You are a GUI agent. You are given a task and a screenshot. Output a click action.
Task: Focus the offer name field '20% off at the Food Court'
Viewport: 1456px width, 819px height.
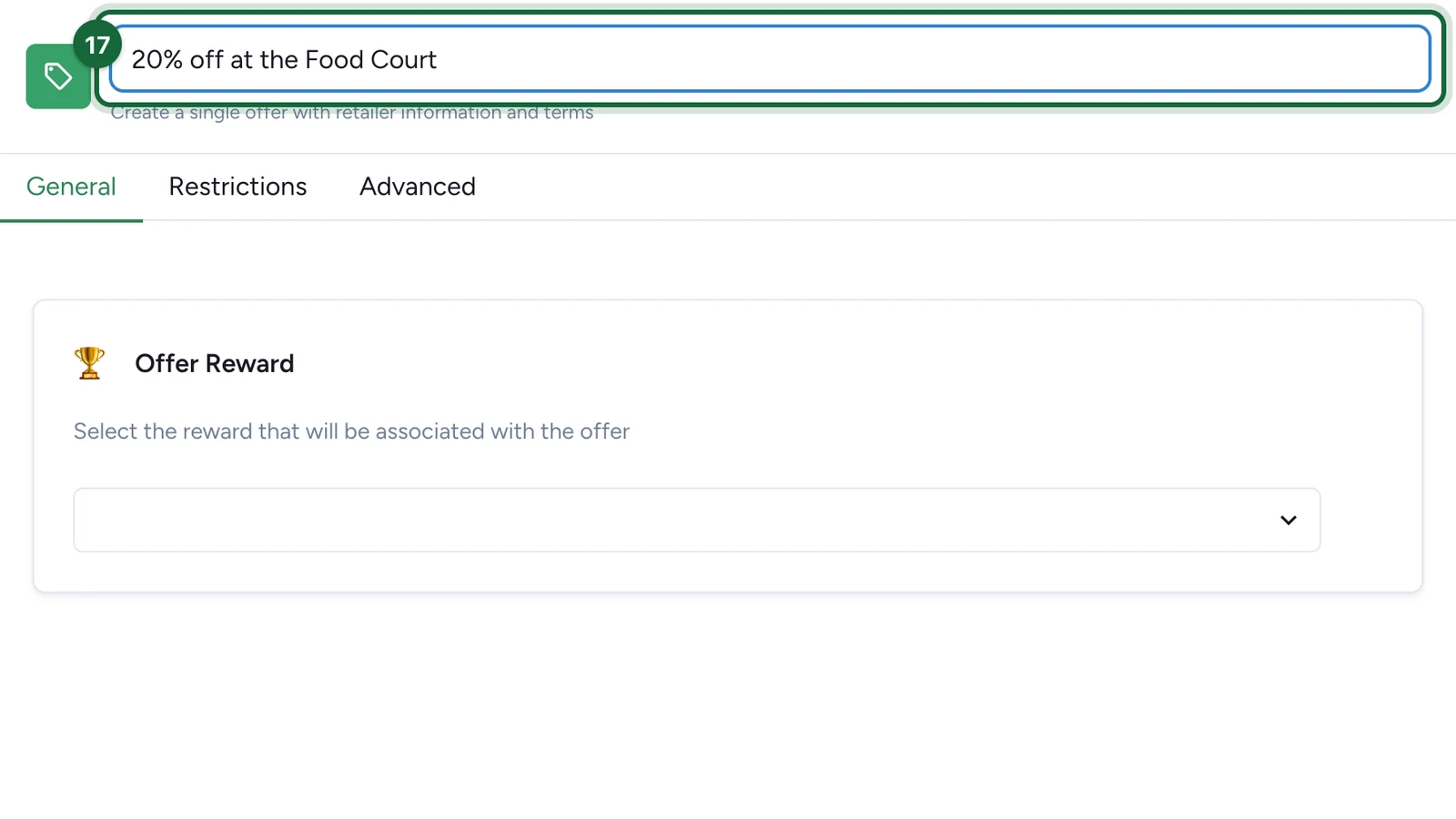coord(770,59)
